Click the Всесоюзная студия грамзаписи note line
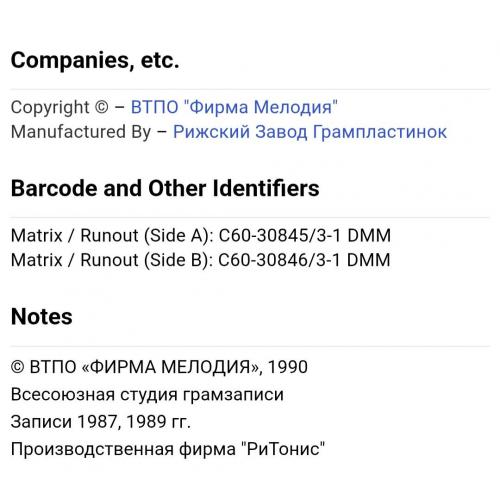500x500 pixels. coord(147,395)
